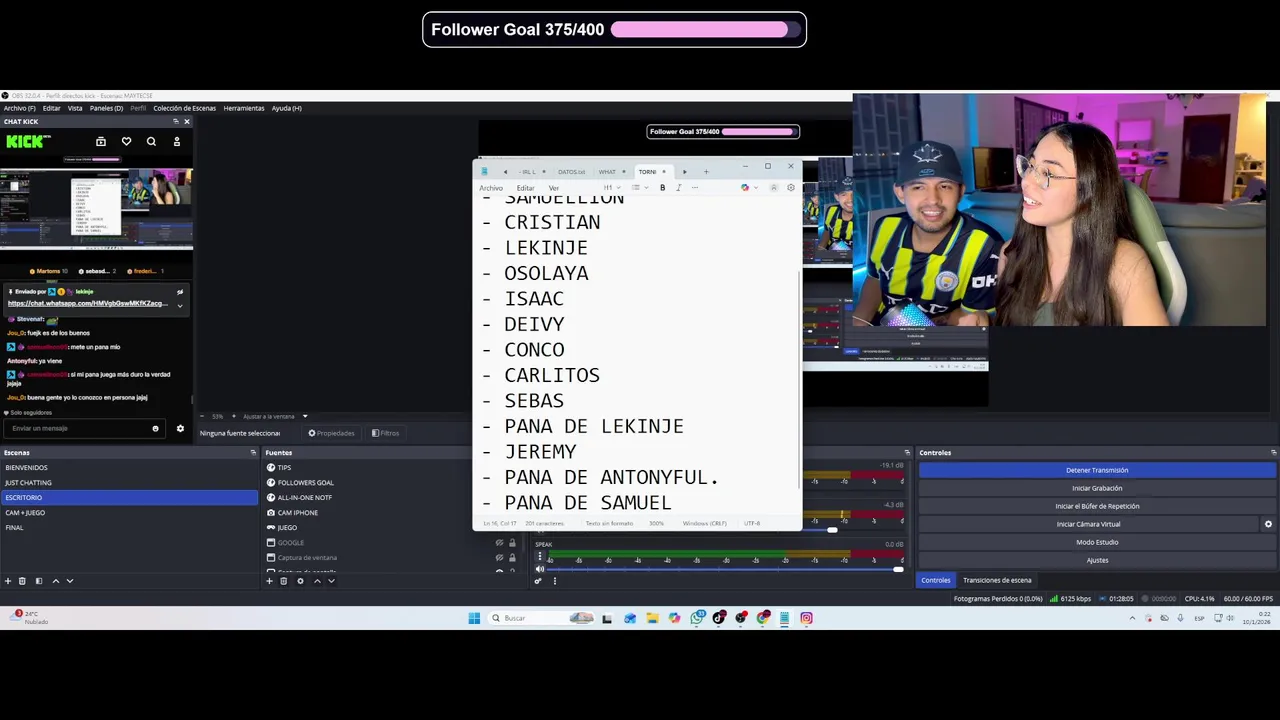
Task: Open the Kick clips icon in chat header
Action: click(101, 141)
